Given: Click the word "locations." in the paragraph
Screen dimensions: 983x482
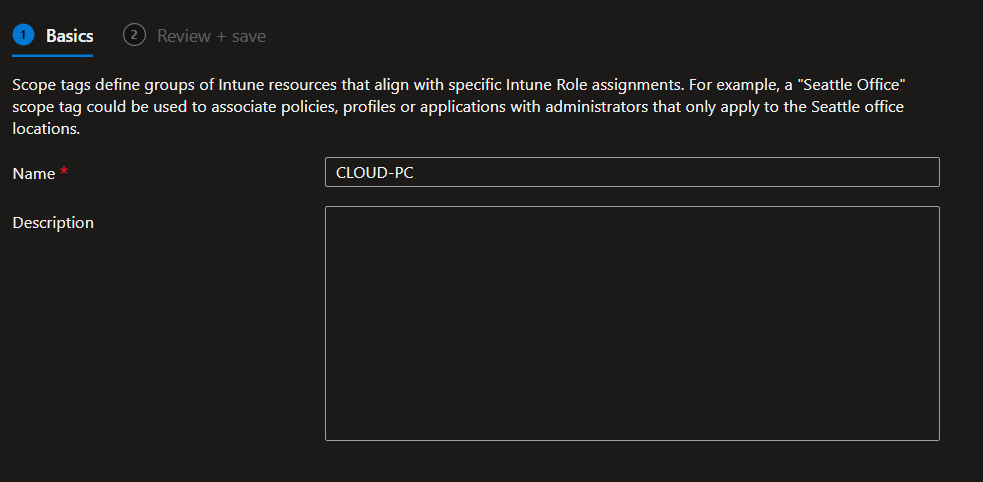Looking at the screenshot, I should 46,129.
